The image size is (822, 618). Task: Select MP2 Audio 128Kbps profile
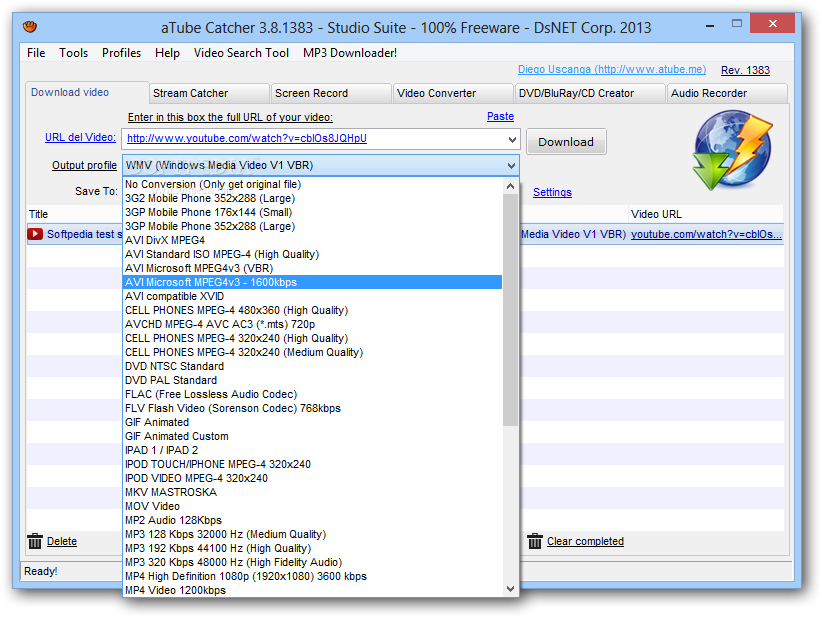(x=312, y=520)
